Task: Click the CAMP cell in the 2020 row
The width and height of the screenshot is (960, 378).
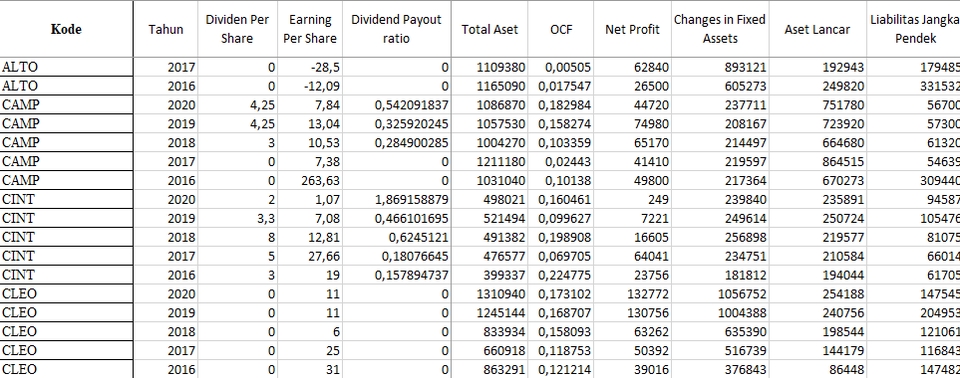Action: pyautogui.click(x=66, y=105)
